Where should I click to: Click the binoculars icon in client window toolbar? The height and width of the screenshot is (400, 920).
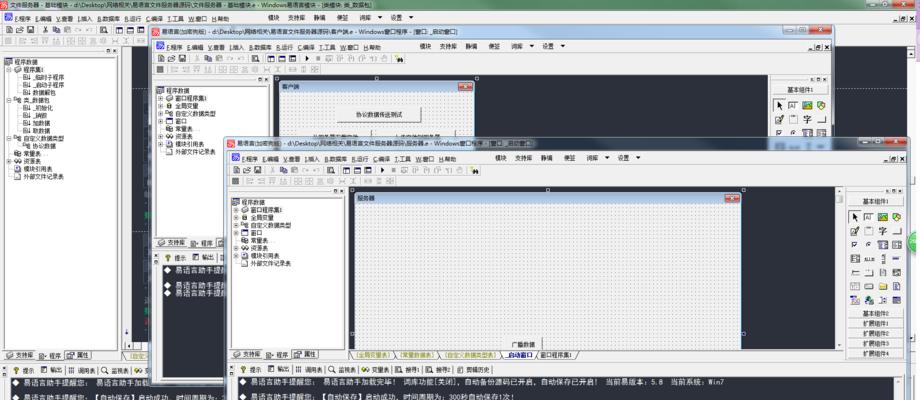coord(399,59)
